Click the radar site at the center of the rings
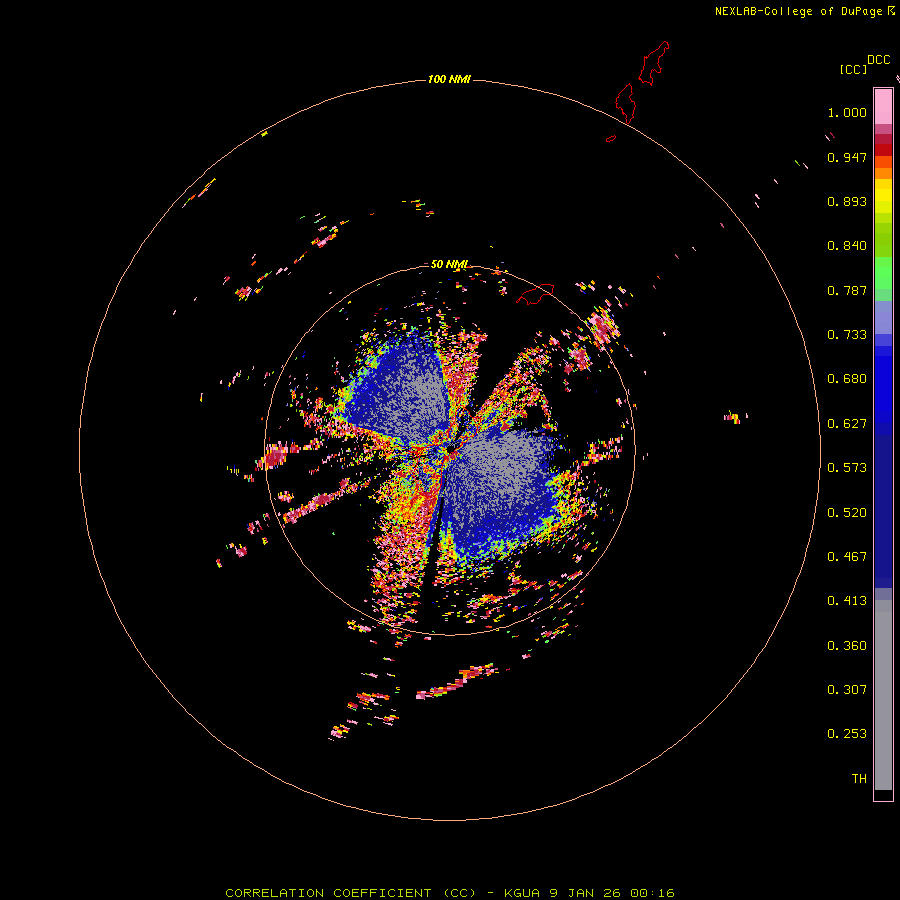The width and height of the screenshot is (900, 900). click(x=450, y=450)
